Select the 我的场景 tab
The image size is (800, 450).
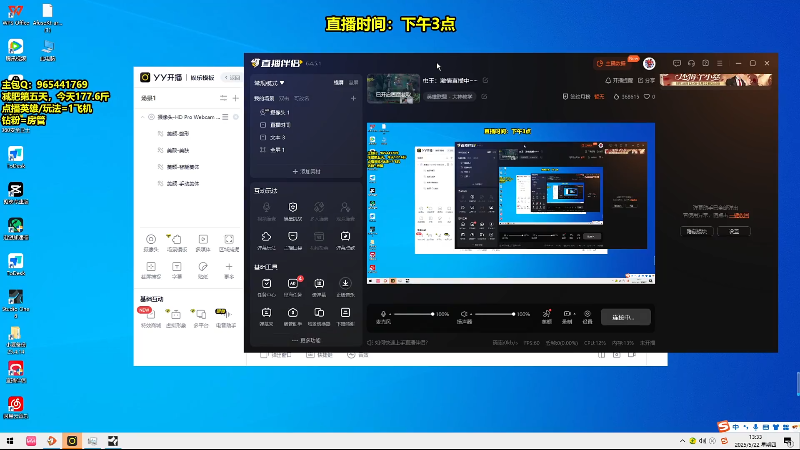pyautogui.click(x=264, y=98)
